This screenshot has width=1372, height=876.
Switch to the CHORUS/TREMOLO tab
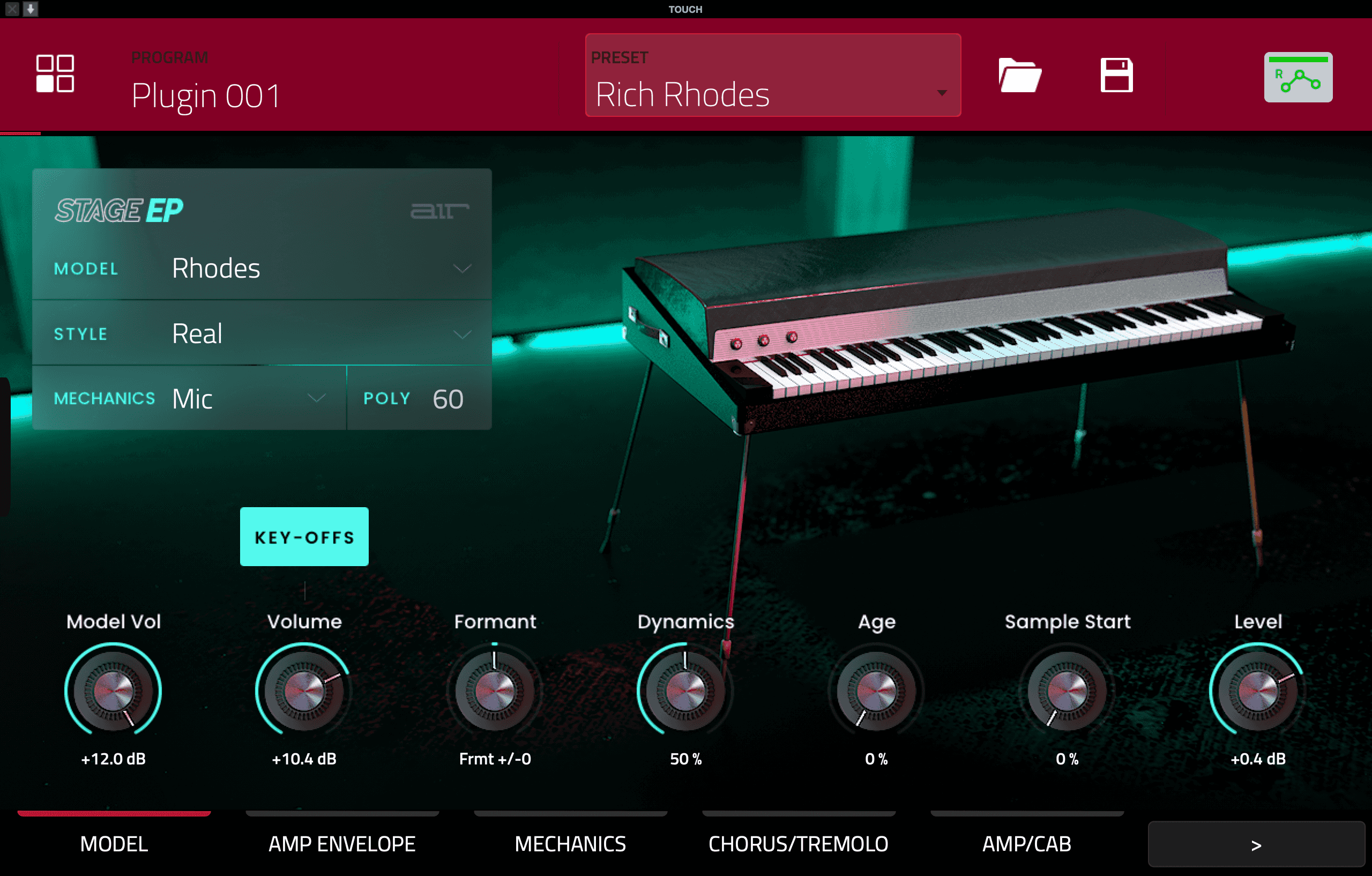click(797, 843)
